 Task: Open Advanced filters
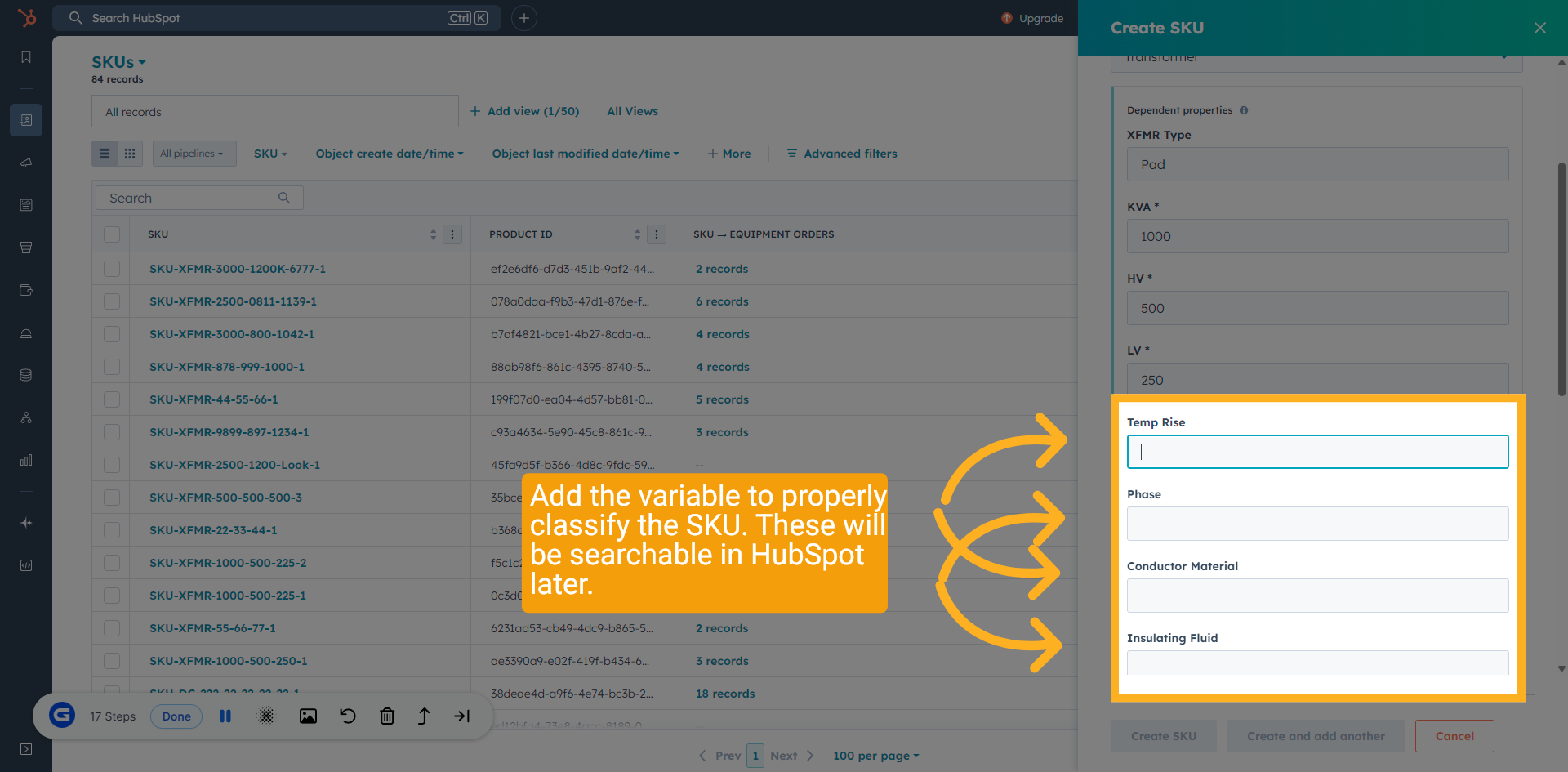[842, 154]
